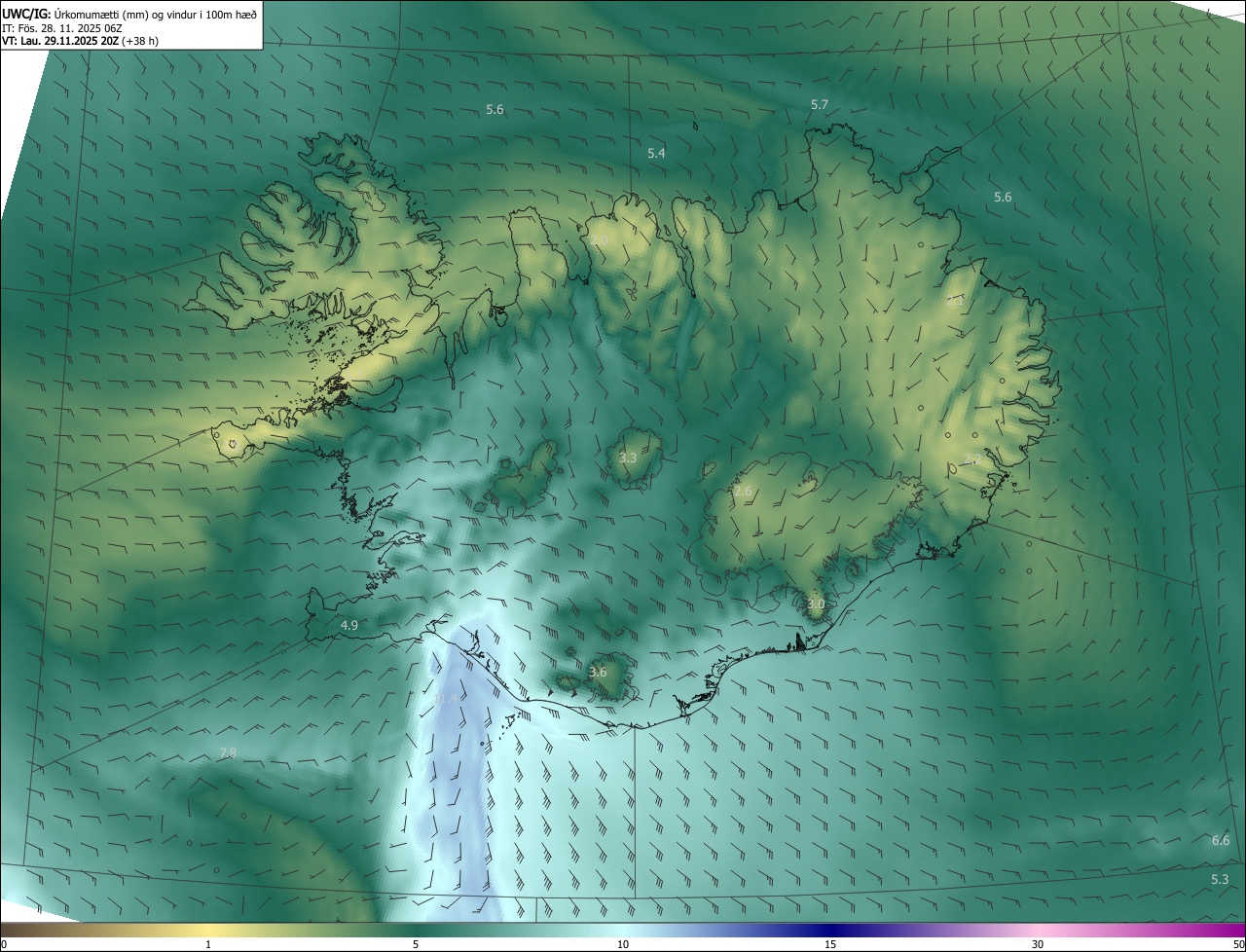Click the faint 11.4 maximum value label
Screen dimensions: 1246x952
coord(446,698)
